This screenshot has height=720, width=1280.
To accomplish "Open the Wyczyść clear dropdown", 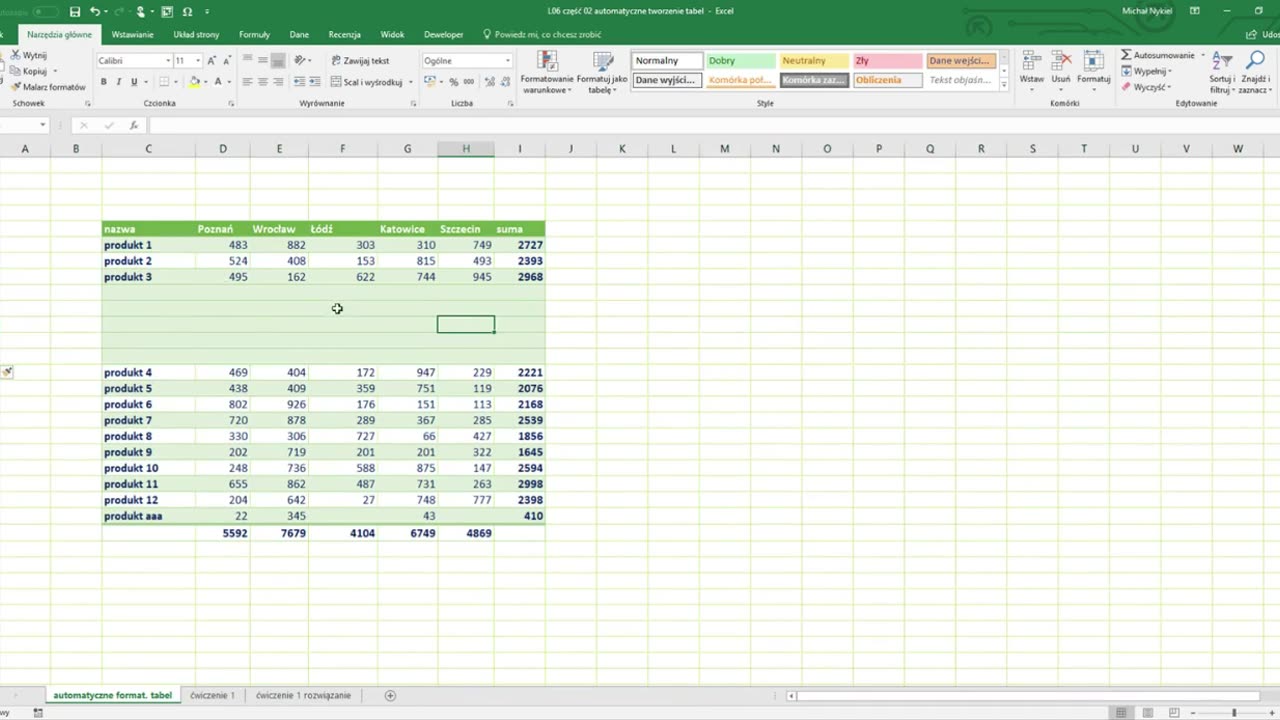I will 1147,87.
